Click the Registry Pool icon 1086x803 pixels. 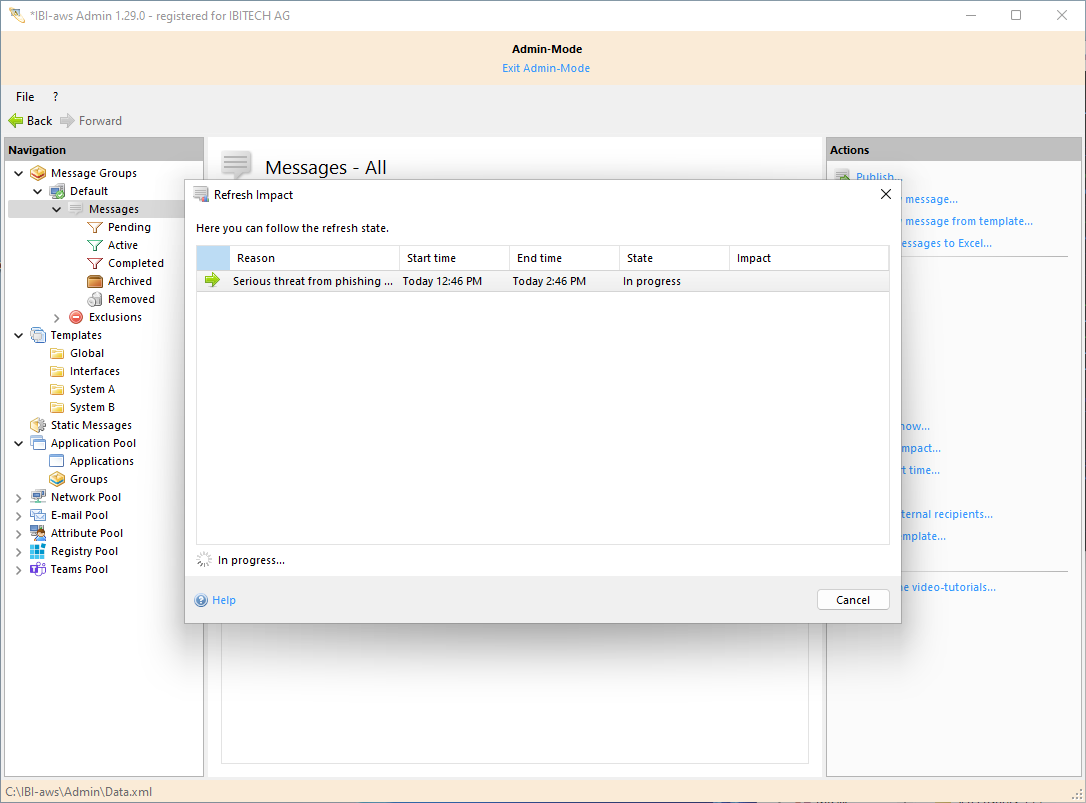coord(38,551)
